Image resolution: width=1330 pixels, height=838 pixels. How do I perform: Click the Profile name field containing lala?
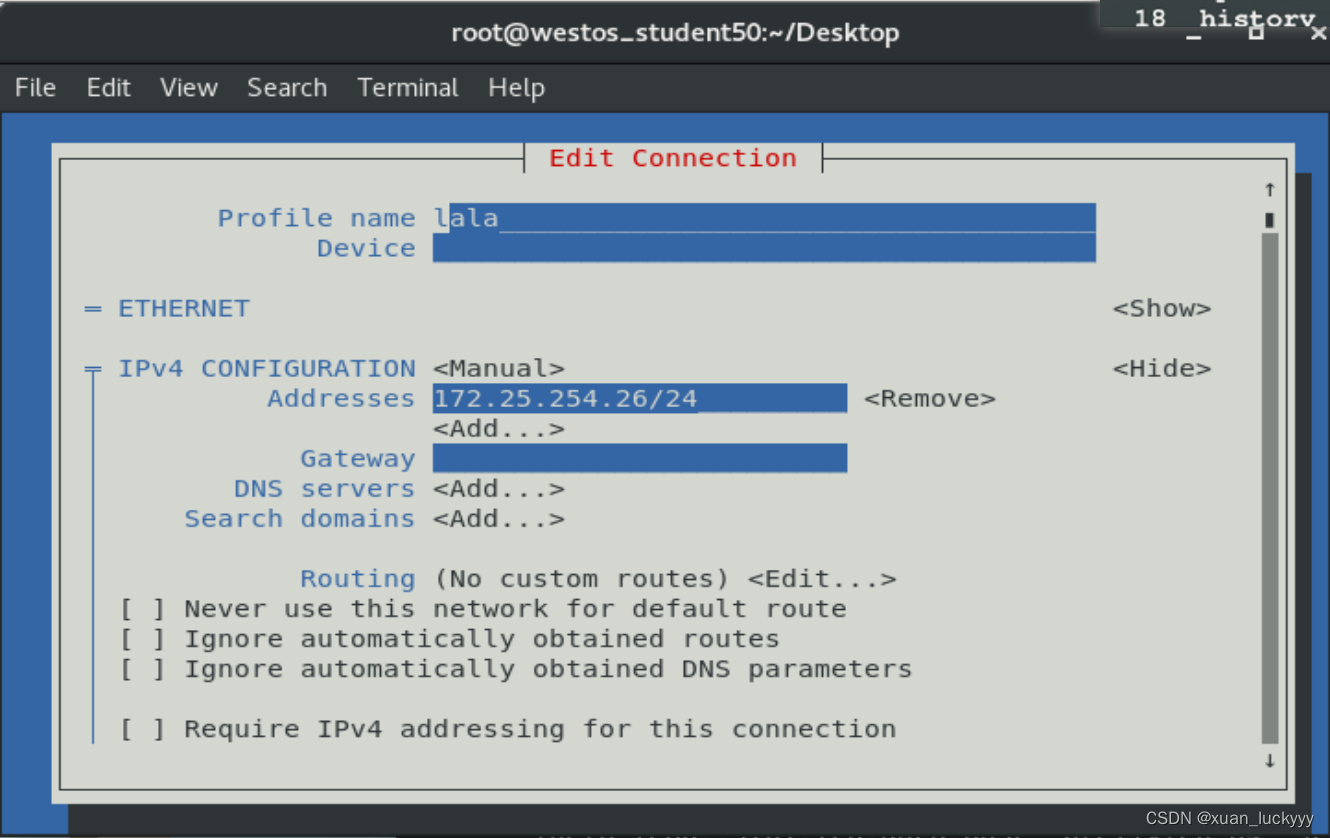(764, 218)
